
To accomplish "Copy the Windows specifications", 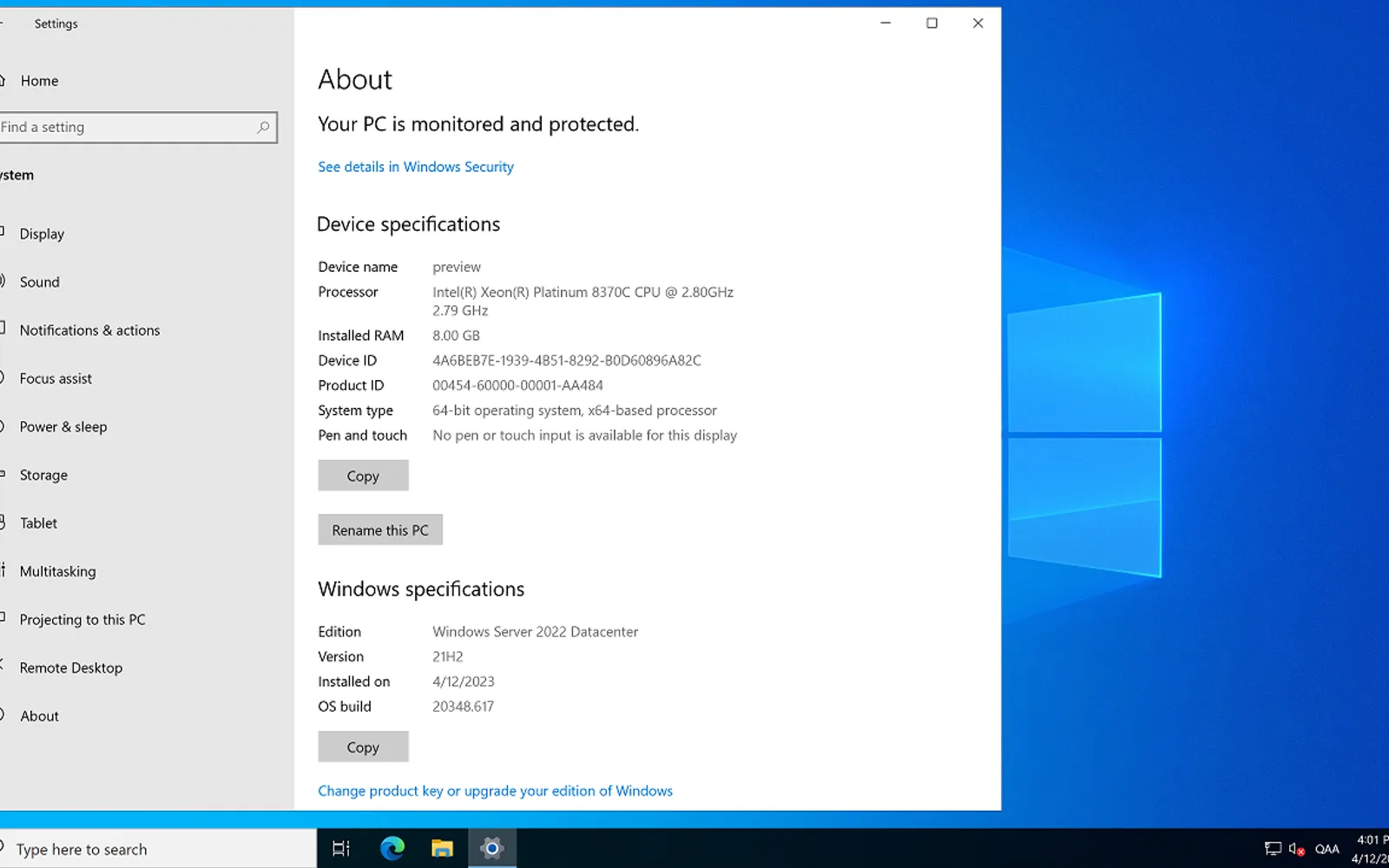I will click(363, 747).
